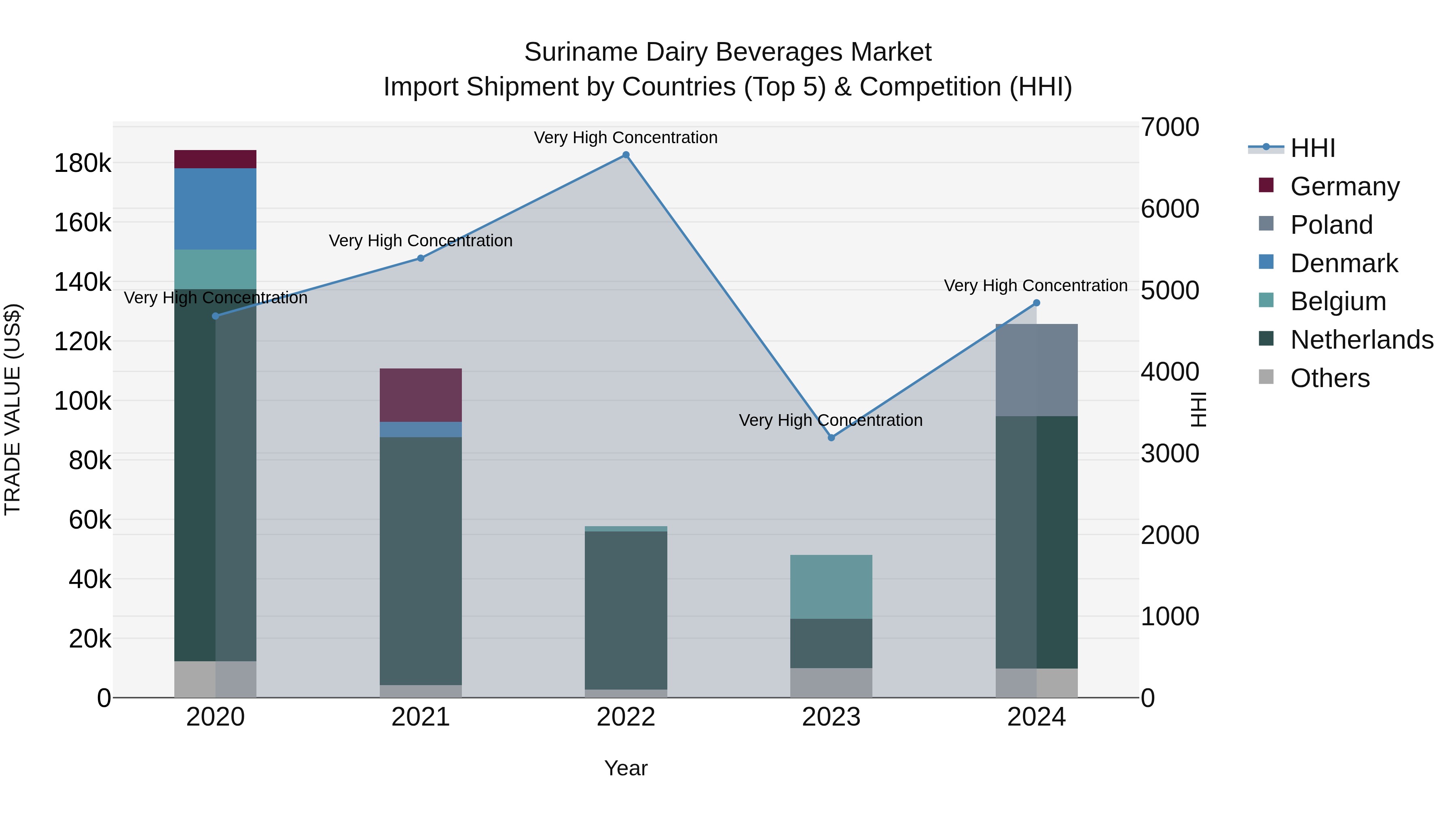Toggle the HHI legend entry
Viewport: 1456px width, 819px height.
click(1292, 148)
